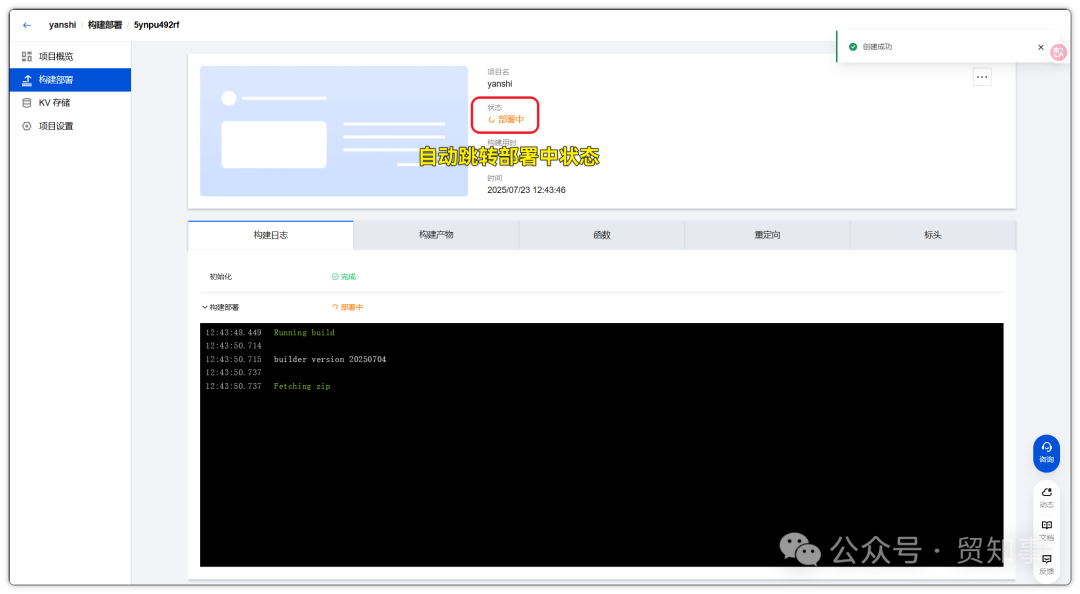Click the 项目设置 gear icon
The image size is (1080, 594).
click(27, 126)
